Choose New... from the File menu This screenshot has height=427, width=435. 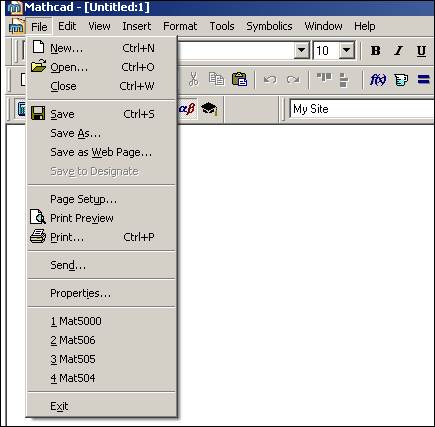pyautogui.click(x=101, y=48)
